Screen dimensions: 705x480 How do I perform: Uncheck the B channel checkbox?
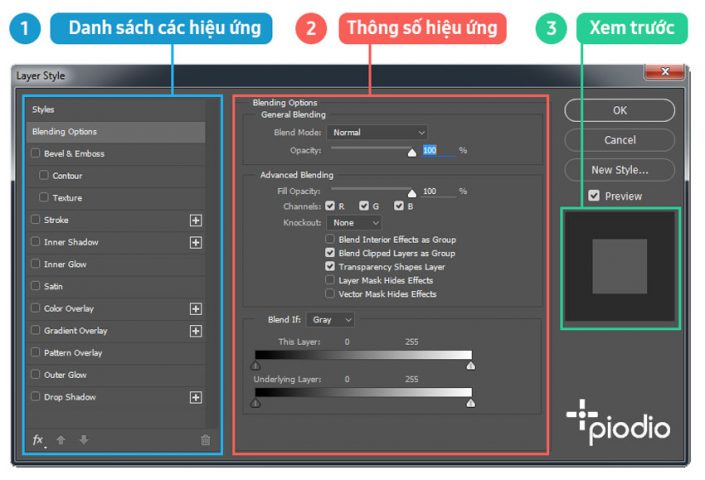tap(399, 206)
